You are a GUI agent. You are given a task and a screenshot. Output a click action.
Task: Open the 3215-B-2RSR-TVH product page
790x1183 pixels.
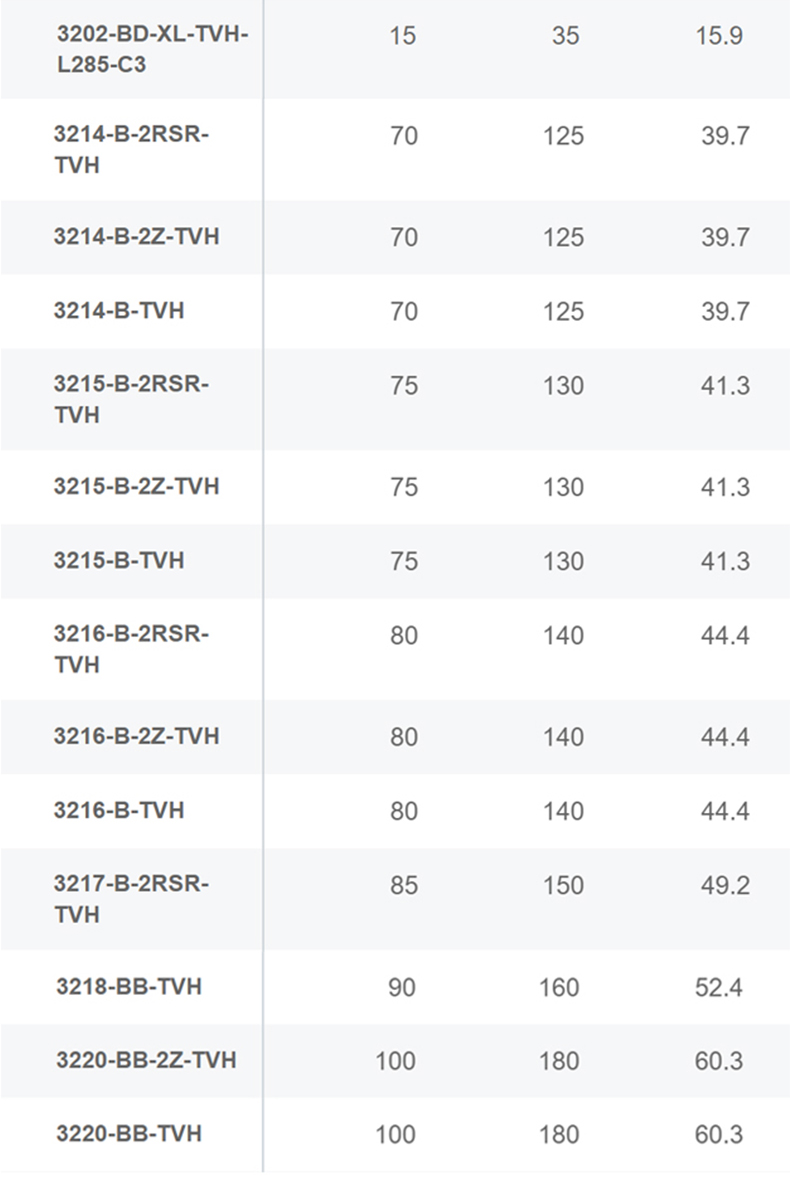point(131,399)
